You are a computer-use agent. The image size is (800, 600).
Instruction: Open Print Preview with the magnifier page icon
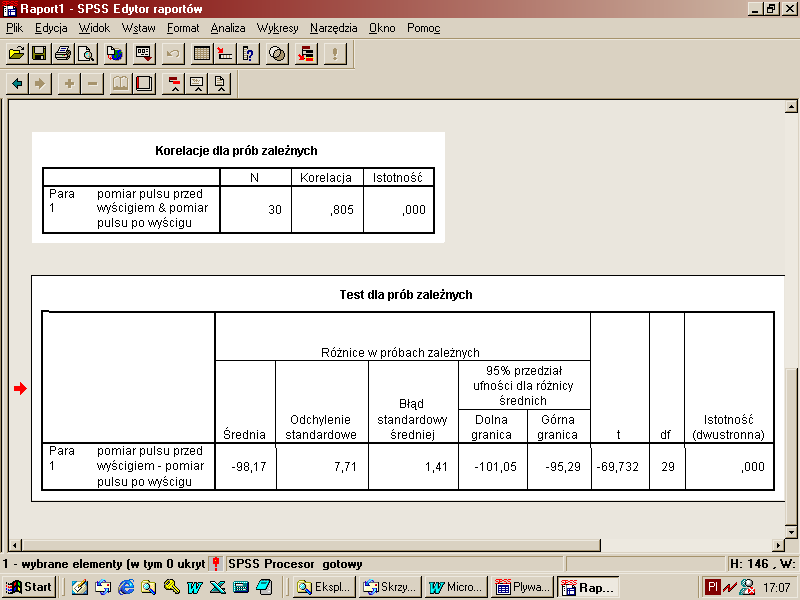[x=85, y=53]
